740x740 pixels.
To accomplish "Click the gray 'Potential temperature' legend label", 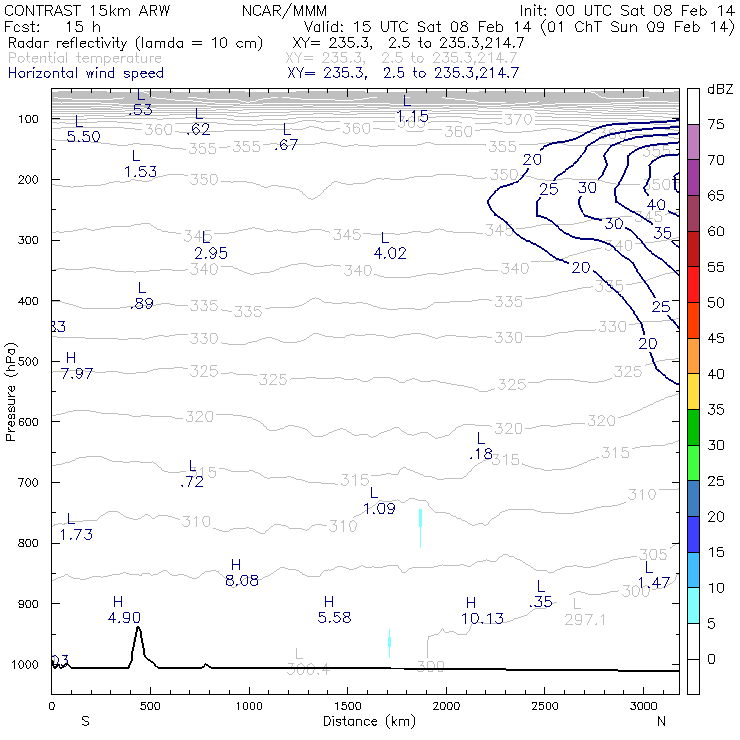I will [85, 58].
